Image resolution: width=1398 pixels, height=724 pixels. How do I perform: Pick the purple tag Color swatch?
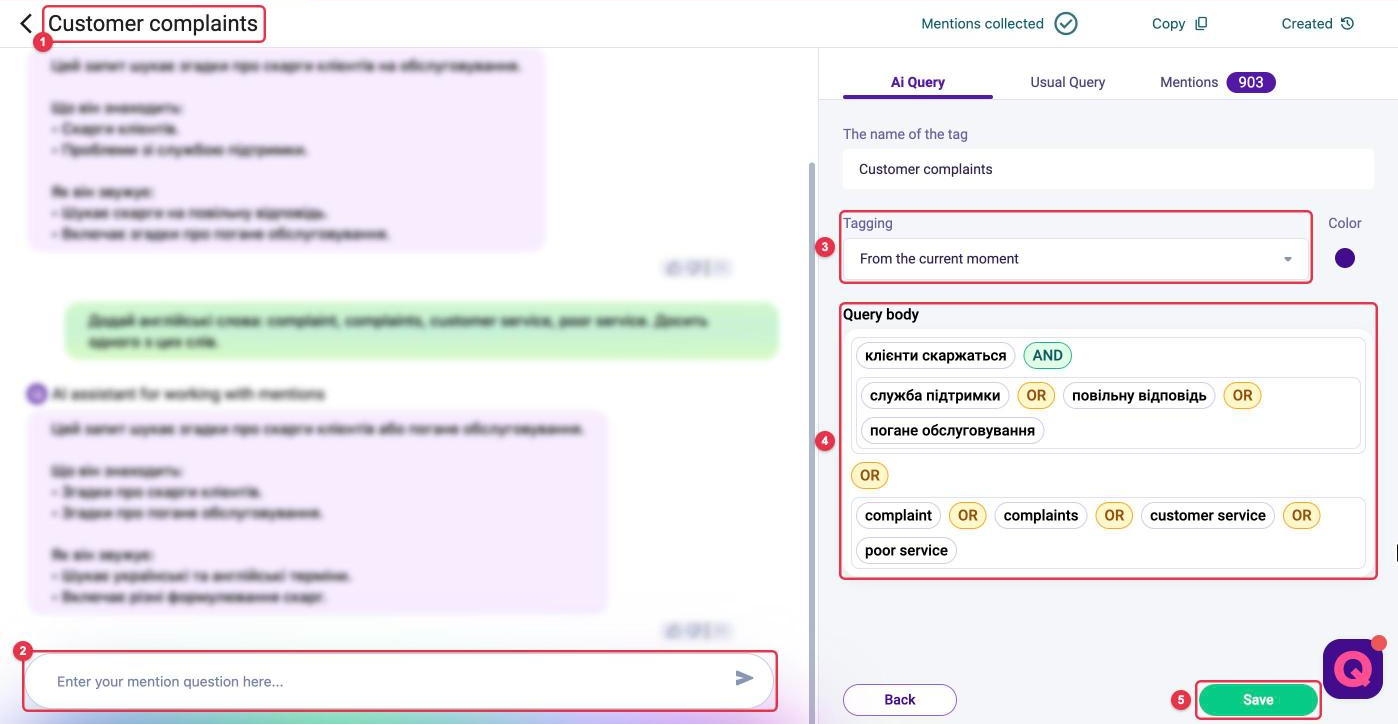1345,258
